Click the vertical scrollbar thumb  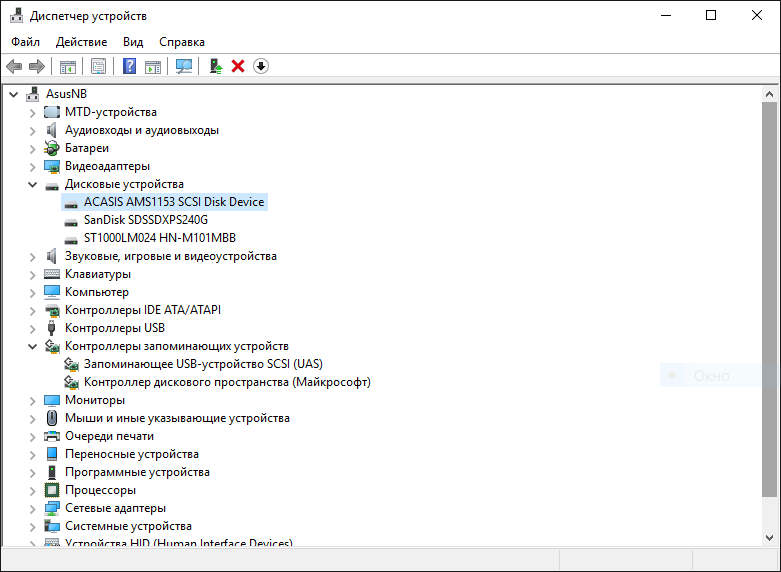pyautogui.click(x=770, y=299)
